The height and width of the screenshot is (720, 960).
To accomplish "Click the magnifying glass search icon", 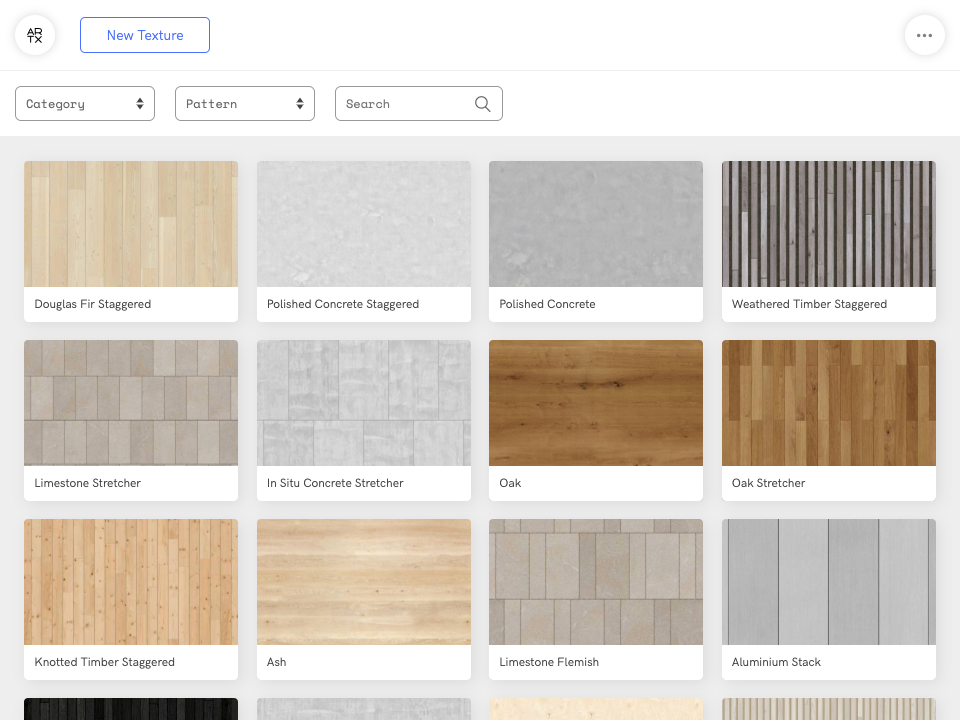I will (483, 104).
